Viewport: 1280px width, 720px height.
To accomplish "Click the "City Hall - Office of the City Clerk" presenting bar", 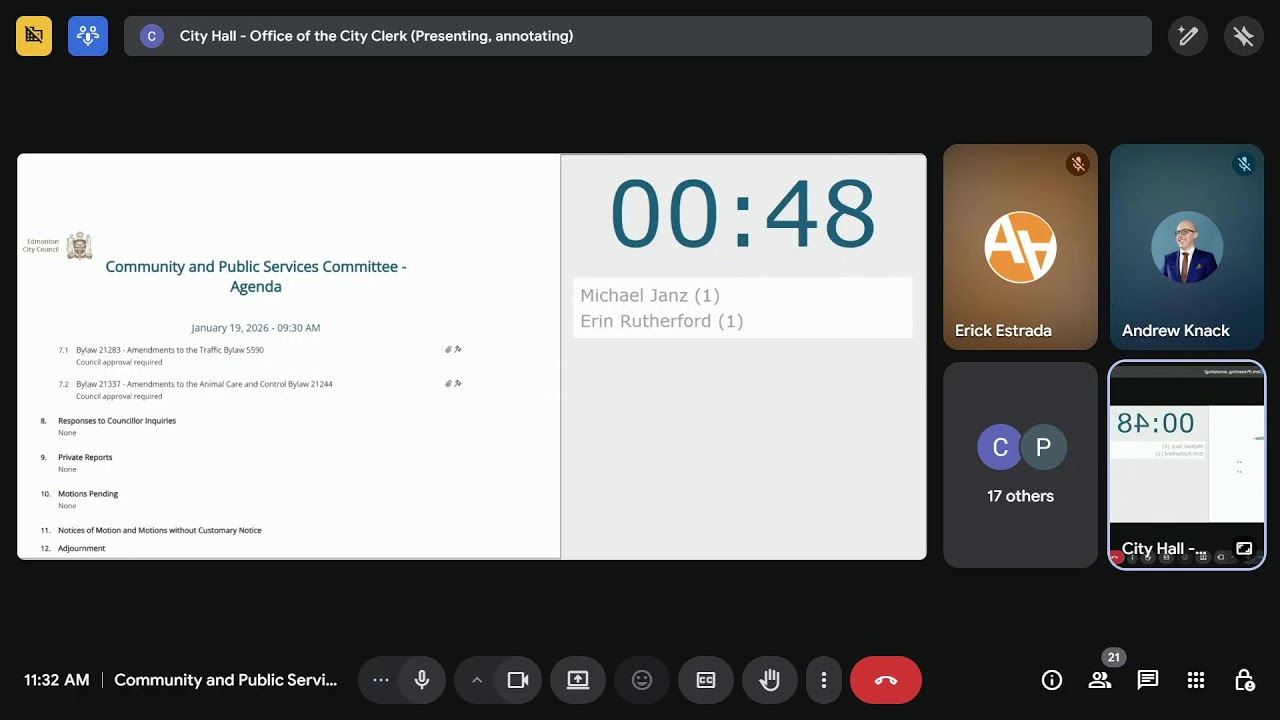I will (x=638, y=36).
